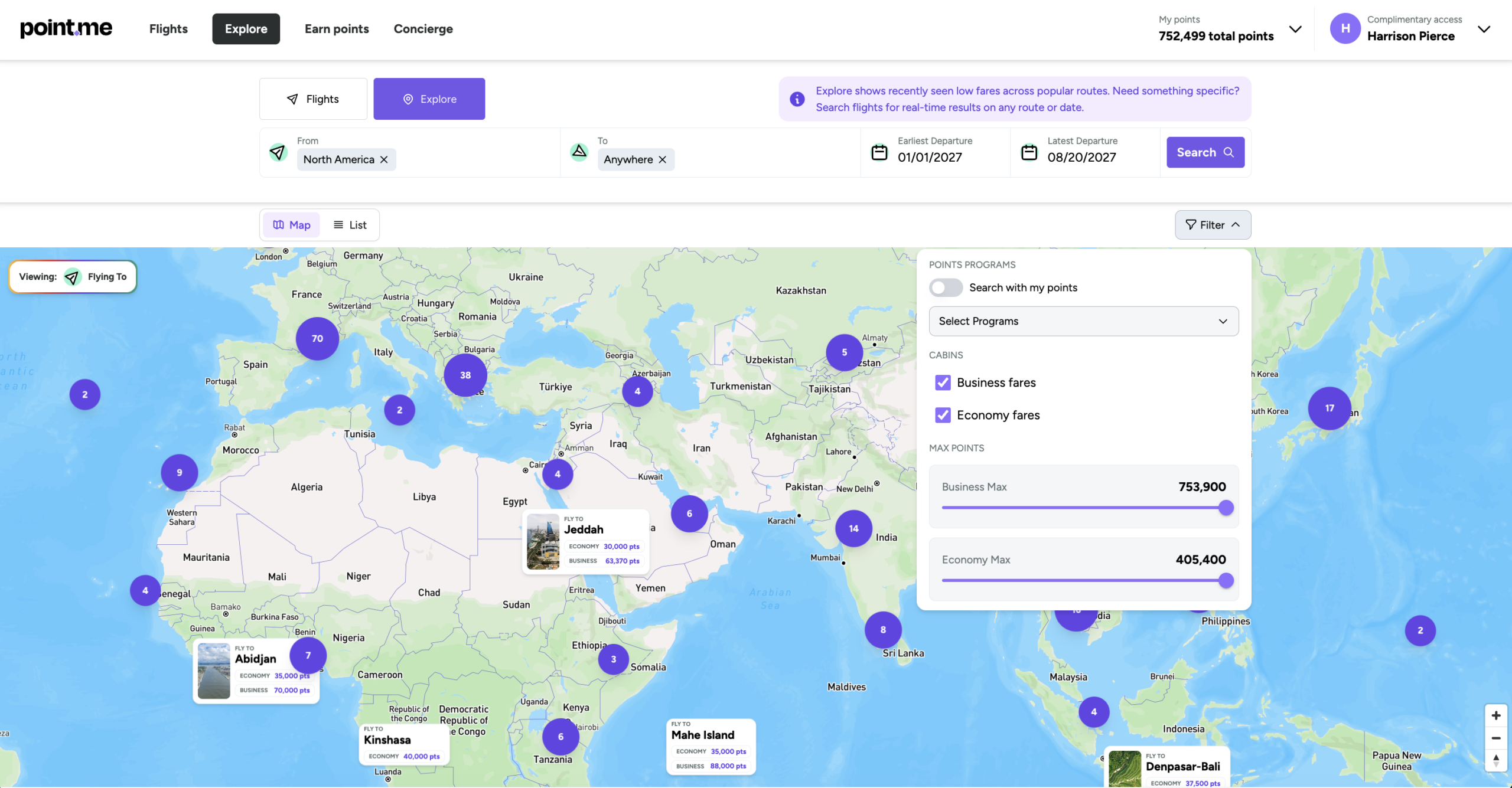Open the Earn points menu item
The height and width of the screenshot is (788, 1512).
click(x=337, y=28)
